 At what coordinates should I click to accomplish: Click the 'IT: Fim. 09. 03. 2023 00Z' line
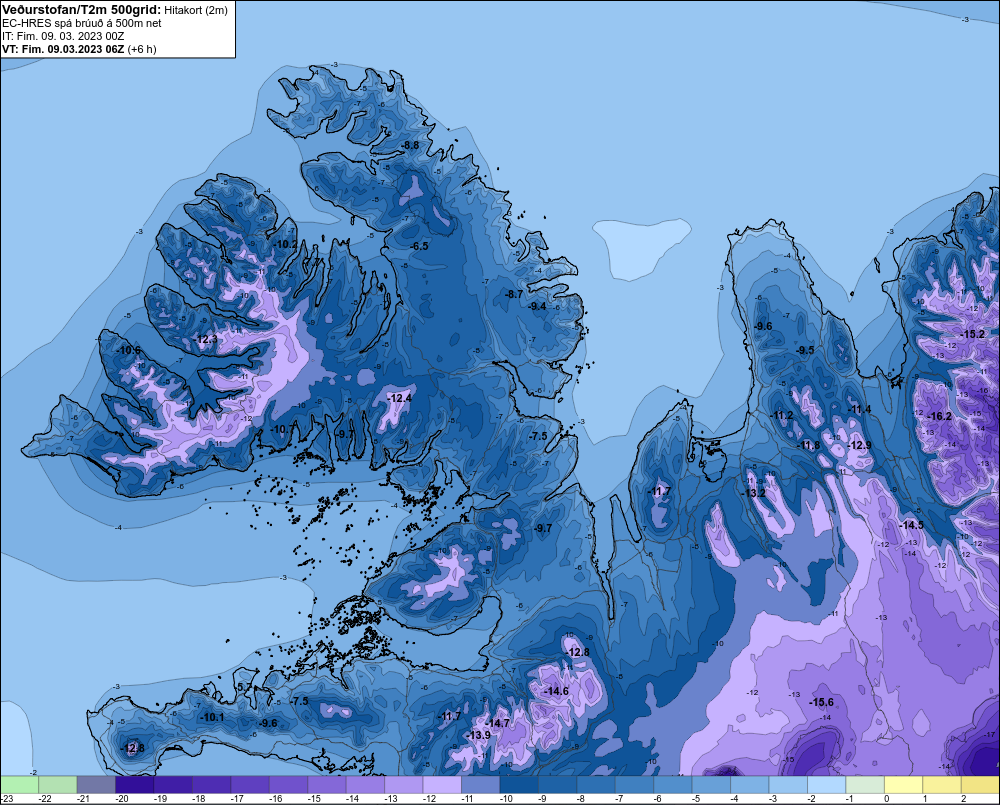click(x=63, y=36)
